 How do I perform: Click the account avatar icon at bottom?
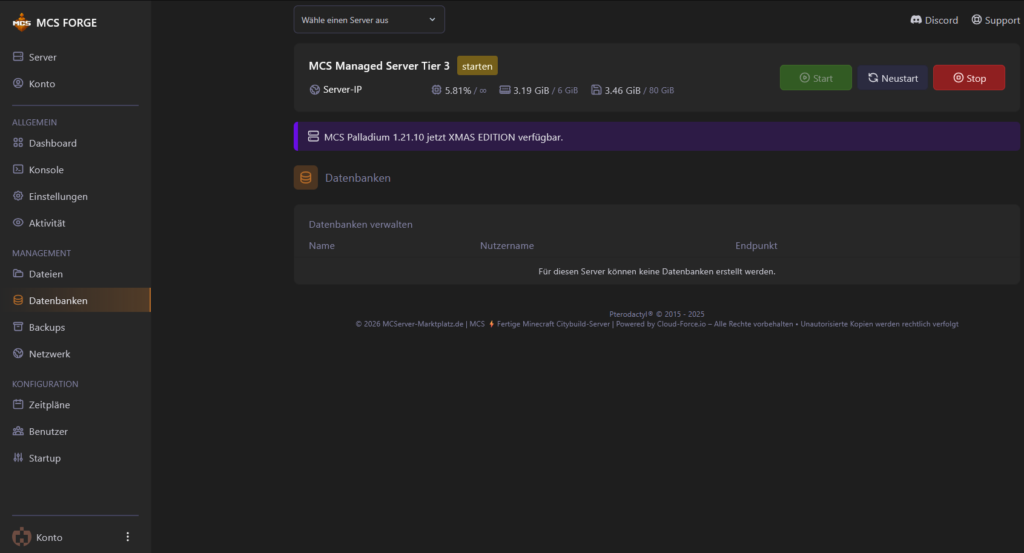pos(22,537)
